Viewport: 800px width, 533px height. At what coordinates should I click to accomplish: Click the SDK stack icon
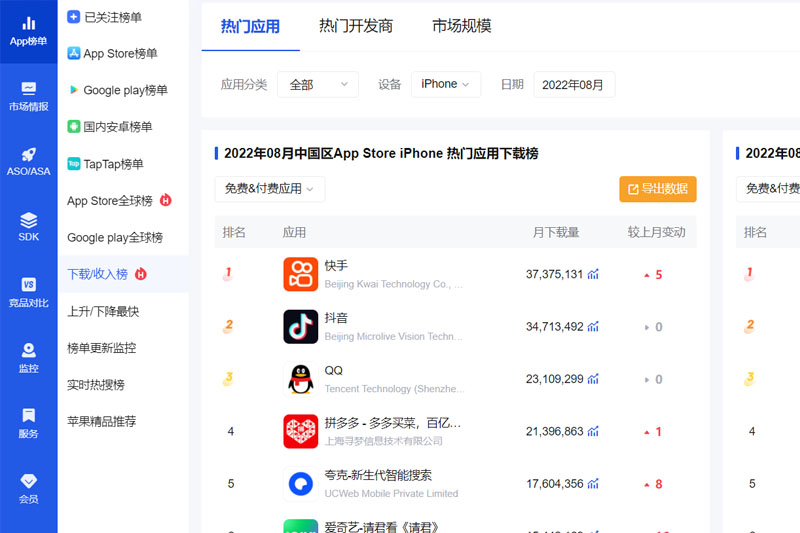(x=28, y=220)
